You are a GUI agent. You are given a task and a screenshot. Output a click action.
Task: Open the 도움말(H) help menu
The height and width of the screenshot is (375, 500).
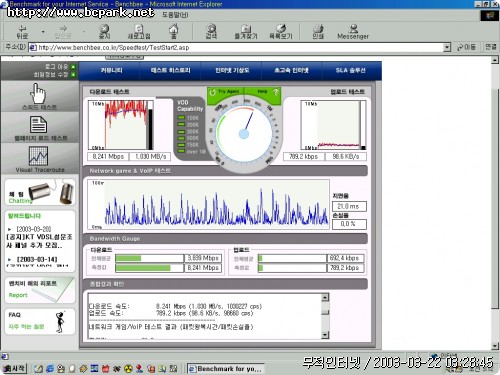(x=175, y=15)
